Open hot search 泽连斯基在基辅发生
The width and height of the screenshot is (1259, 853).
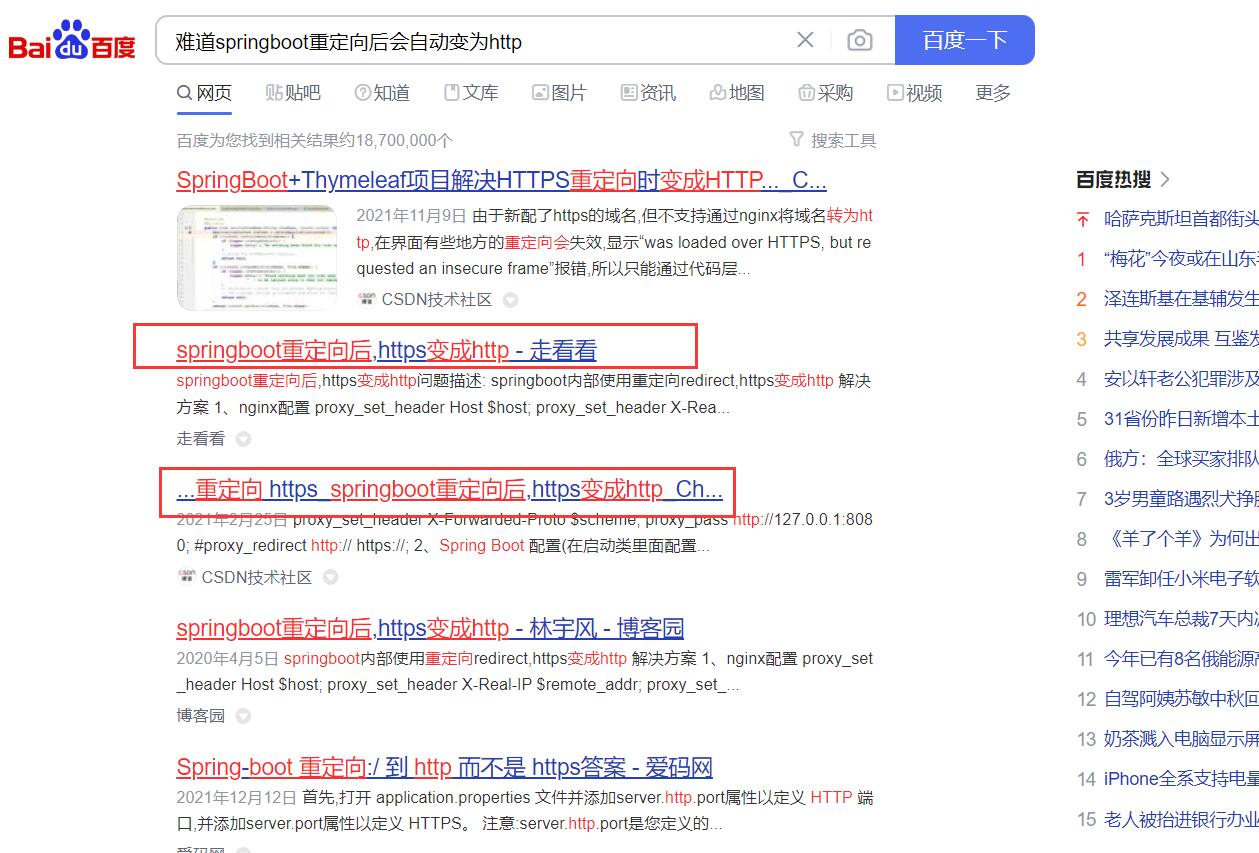point(1180,299)
